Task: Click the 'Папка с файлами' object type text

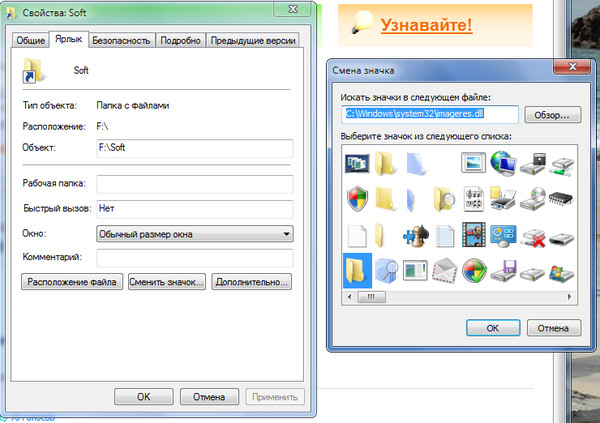Action: (x=132, y=105)
